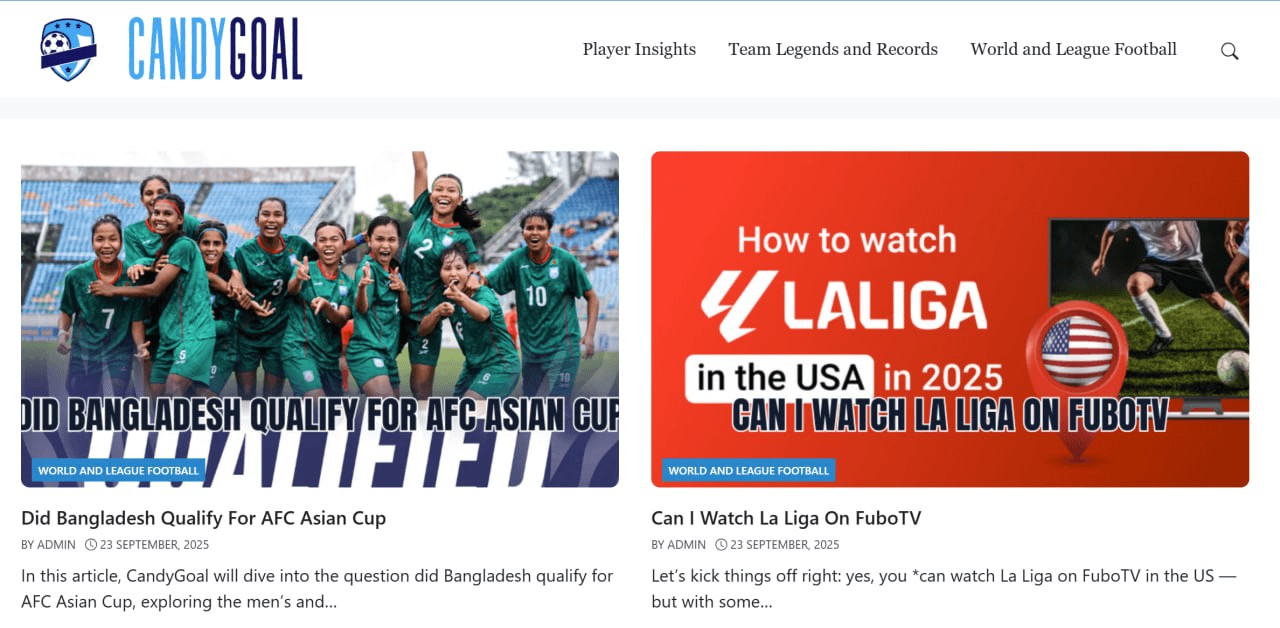The width and height of the screenshot is (1280, 628).
Task: Open How to watch LaLiga thumbnail
Action: tap(950, 319)
